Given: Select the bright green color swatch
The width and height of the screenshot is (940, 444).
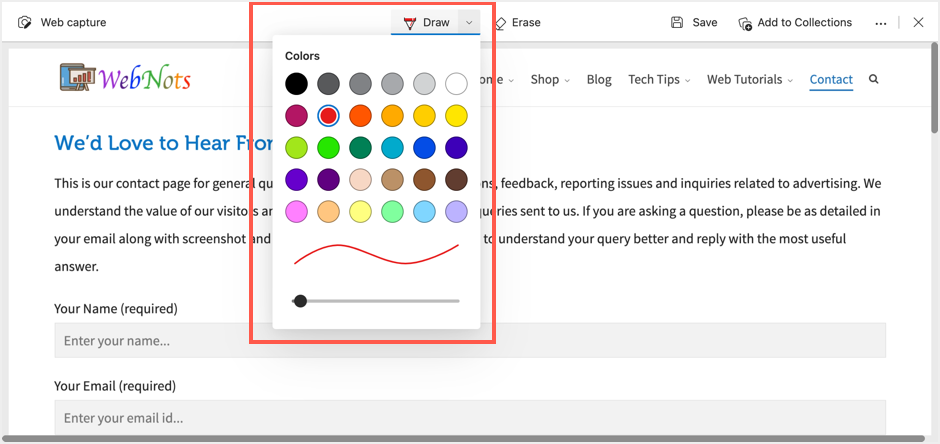Looking at the screenshot, I should pos(328,148).
